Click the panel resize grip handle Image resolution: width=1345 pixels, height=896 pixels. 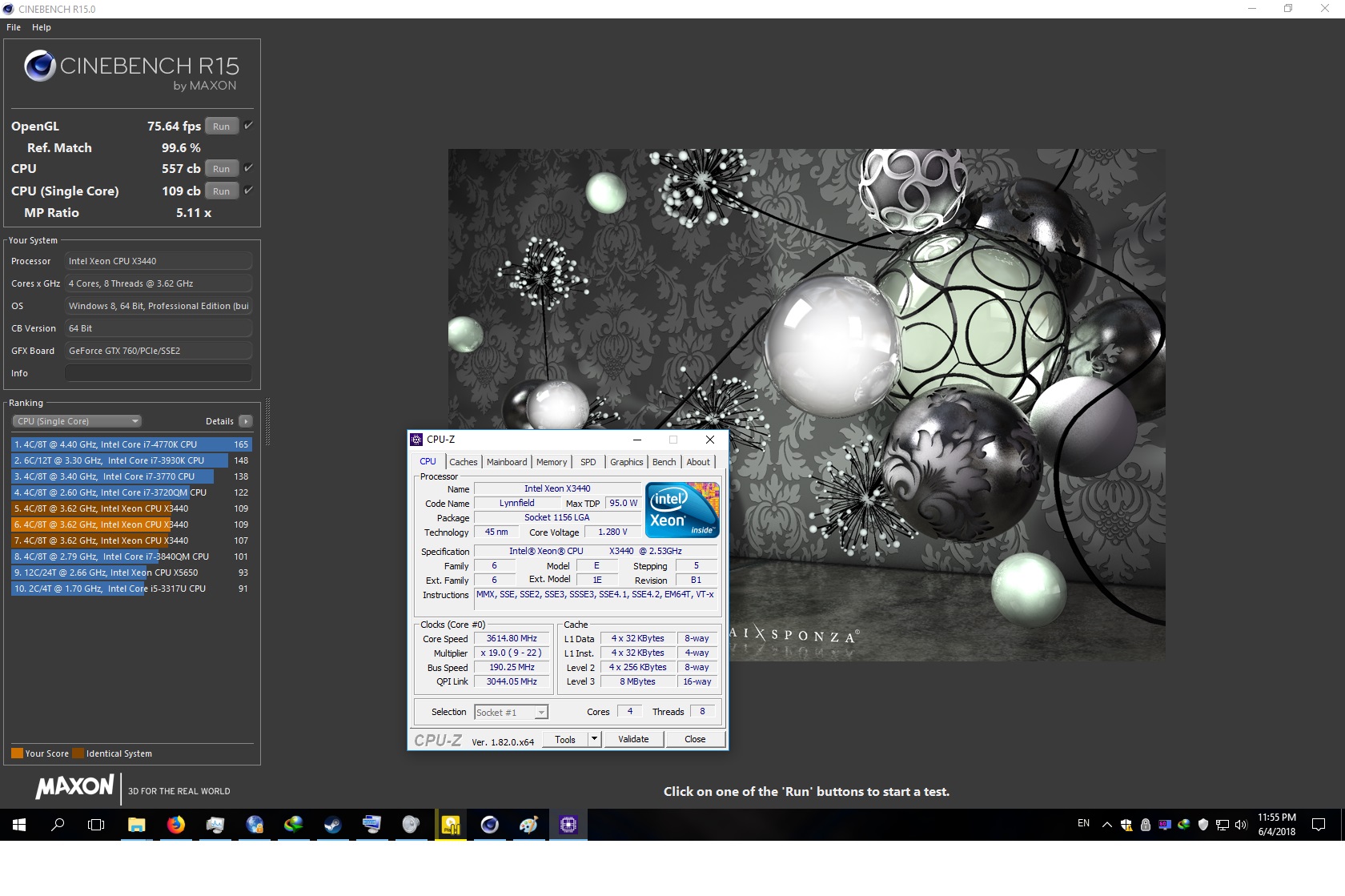point(267,421)
